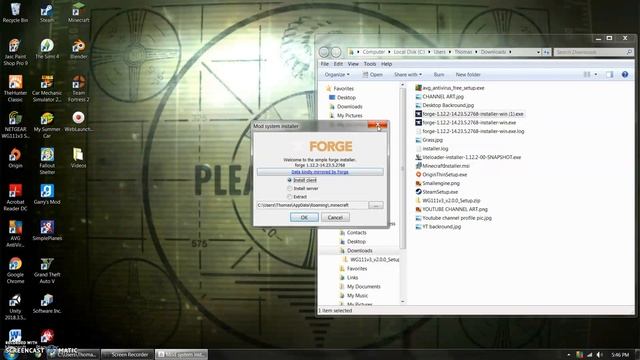This screenshot has width=640, height=360.
Task: Switch to Screen Recorder taskbar button
Action: pyautogui.click(x=127, y=354)
